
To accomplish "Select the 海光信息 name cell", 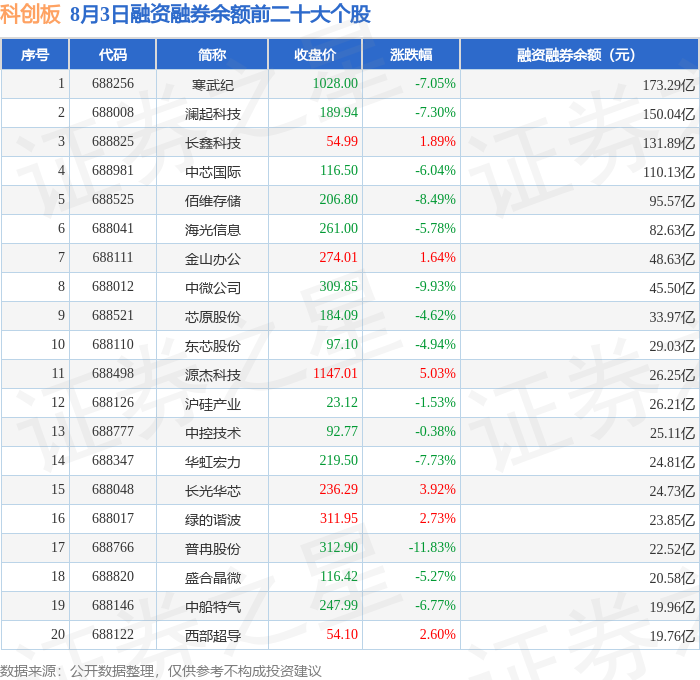I will (212, 229).
